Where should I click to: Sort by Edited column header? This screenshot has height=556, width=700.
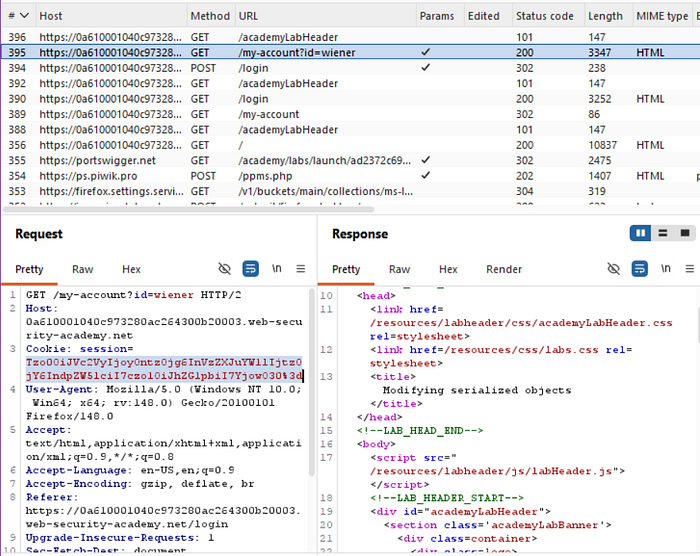488,16
